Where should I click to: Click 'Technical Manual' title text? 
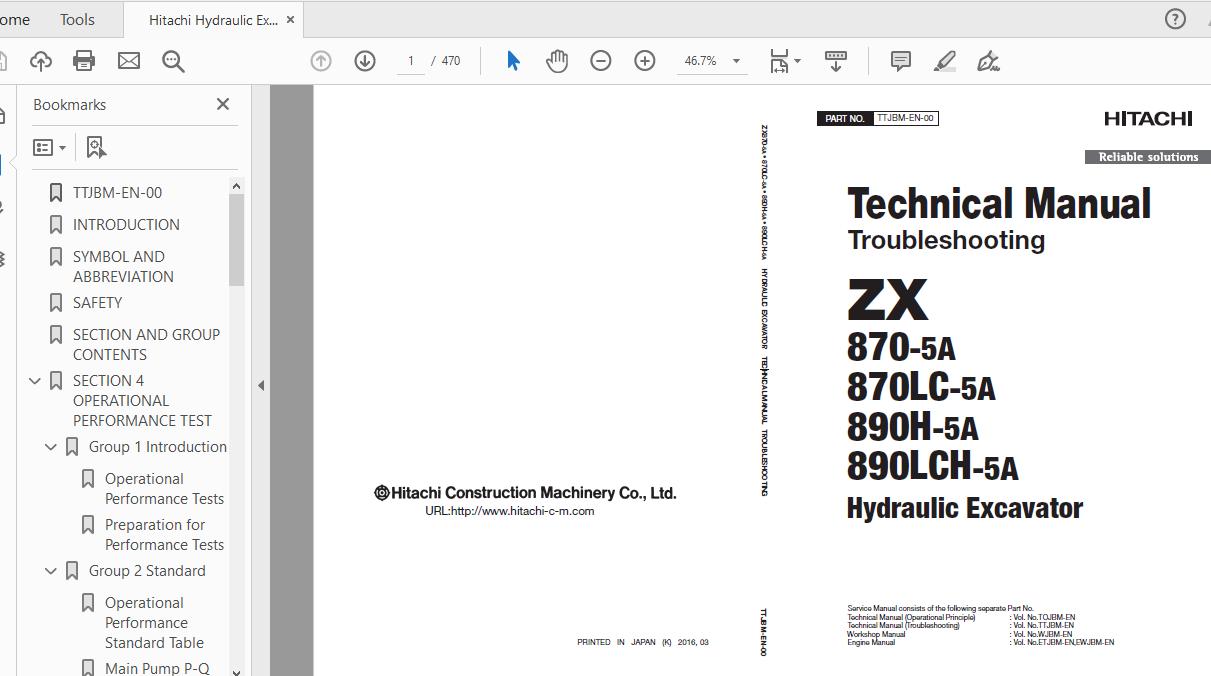(999, 204)
